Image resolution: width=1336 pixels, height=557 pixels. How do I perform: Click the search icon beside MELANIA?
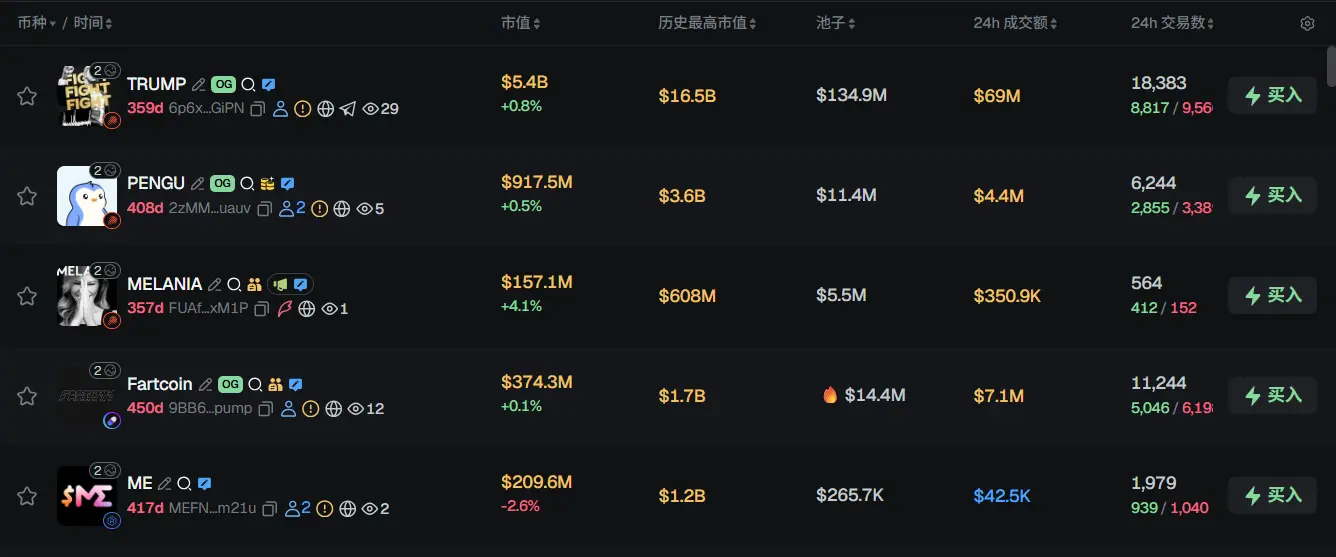(234, 285)
